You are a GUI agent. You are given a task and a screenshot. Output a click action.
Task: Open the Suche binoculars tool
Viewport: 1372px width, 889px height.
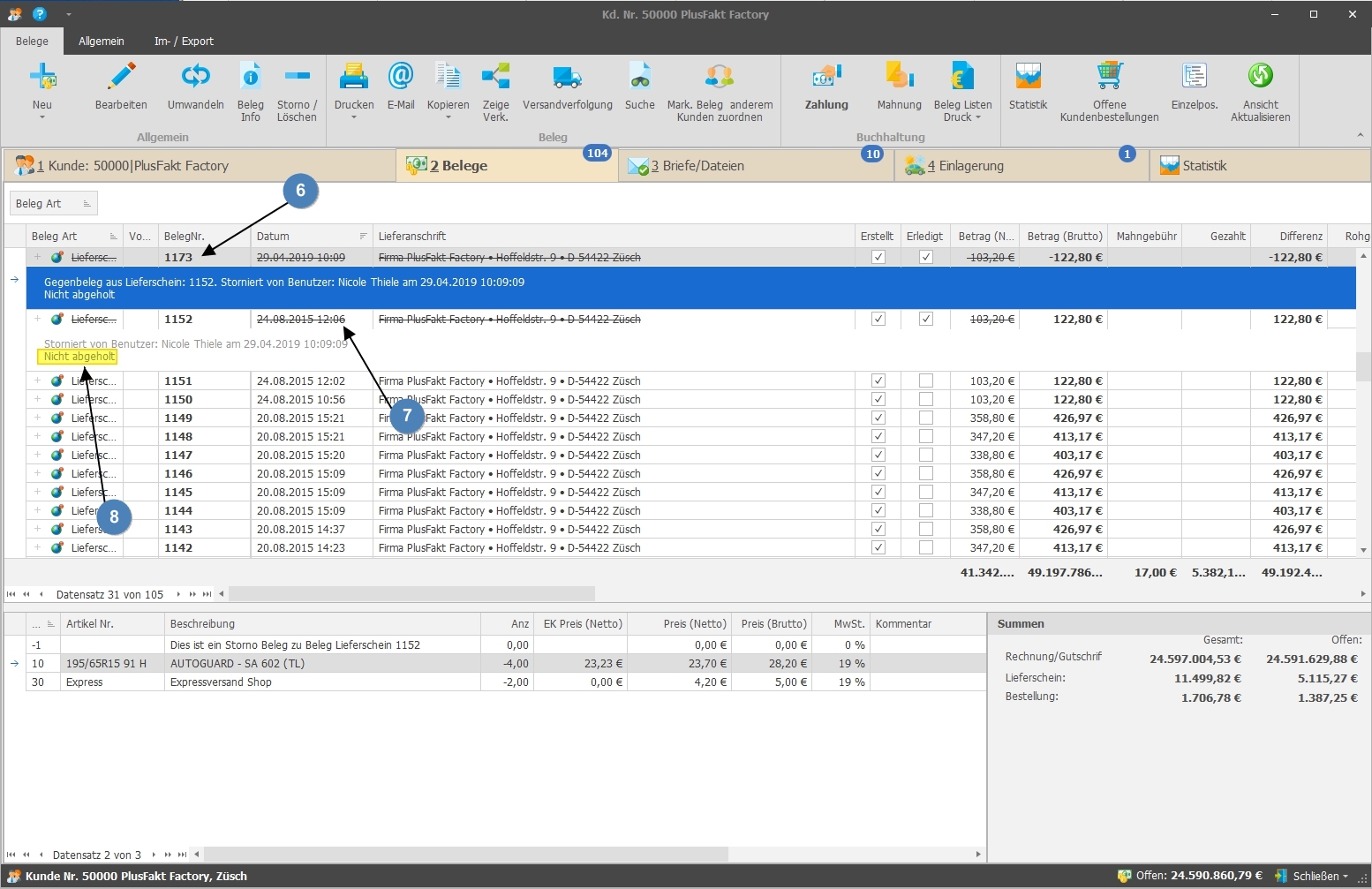640,78
